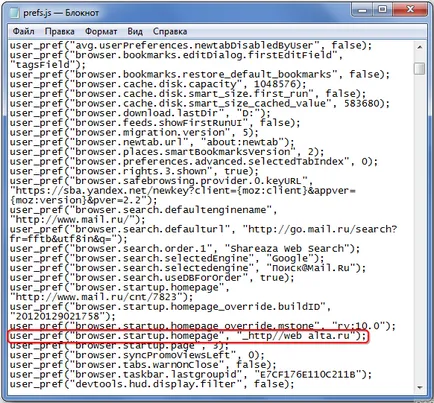Click the "tagsField" line

click(x=48, y=65)
